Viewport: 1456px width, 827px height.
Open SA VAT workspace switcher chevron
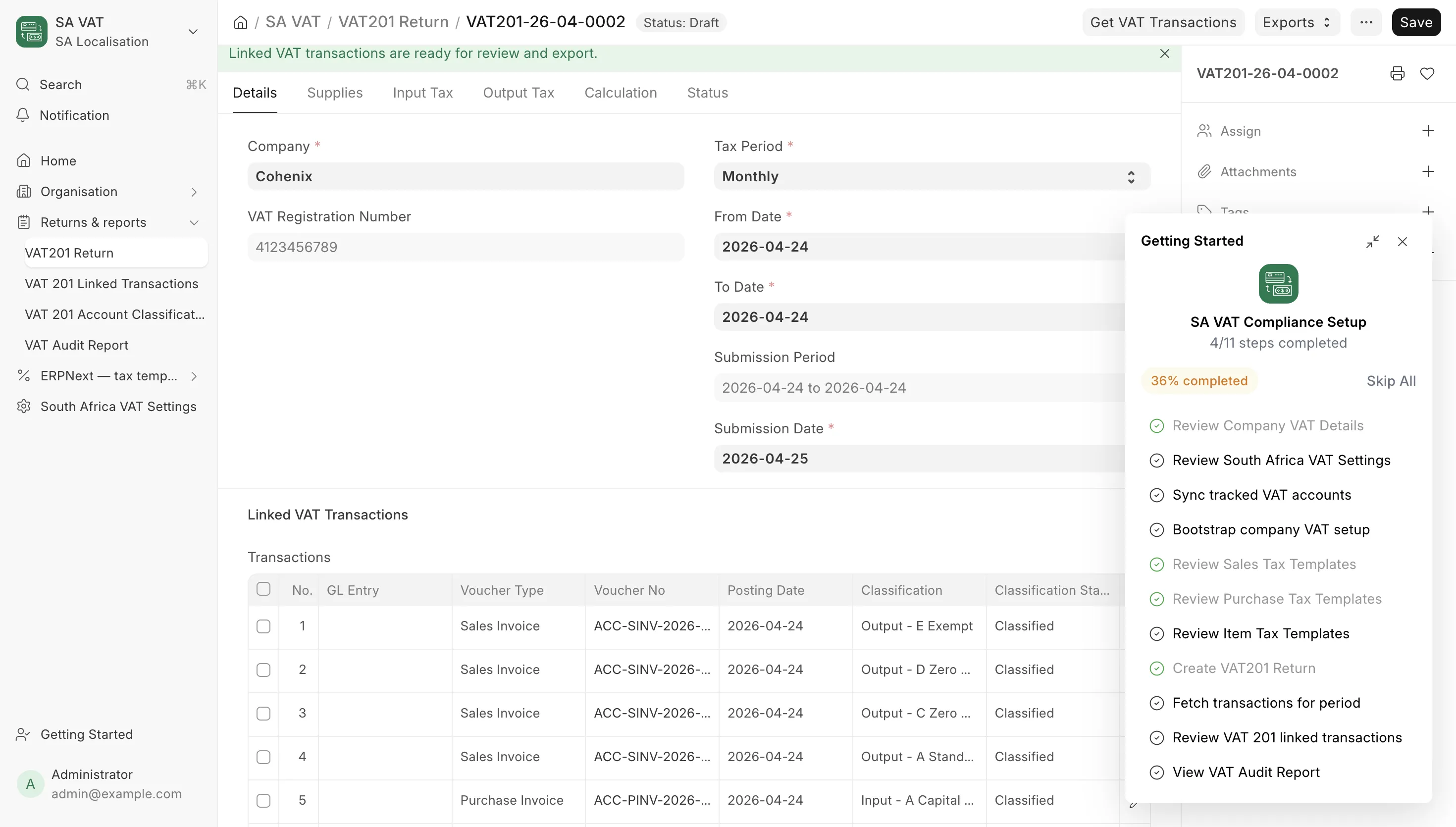click(x=193, y=32)
